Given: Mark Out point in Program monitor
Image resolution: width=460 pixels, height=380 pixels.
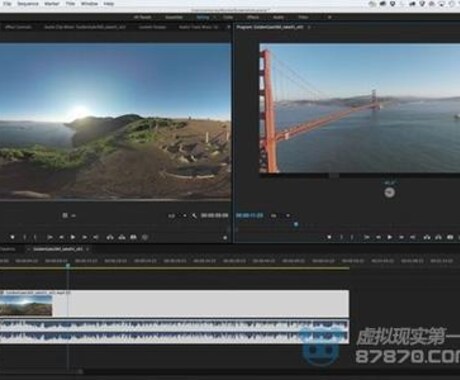Looking at the screenshot, I should [352, 237].
